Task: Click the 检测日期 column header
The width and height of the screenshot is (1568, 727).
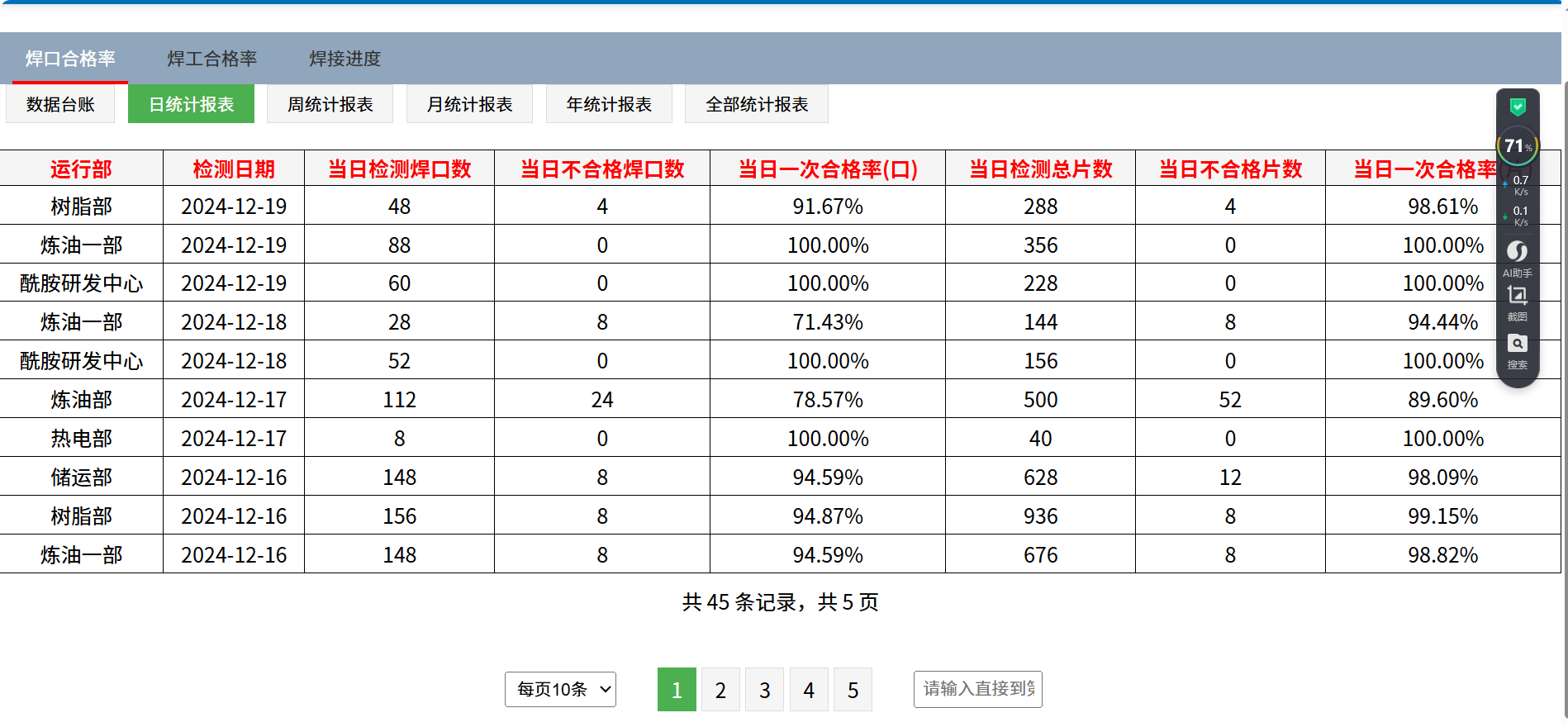Action: 234,169
